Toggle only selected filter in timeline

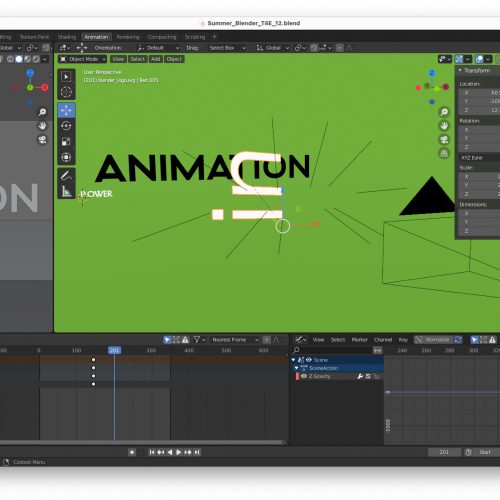pos(167,340)
